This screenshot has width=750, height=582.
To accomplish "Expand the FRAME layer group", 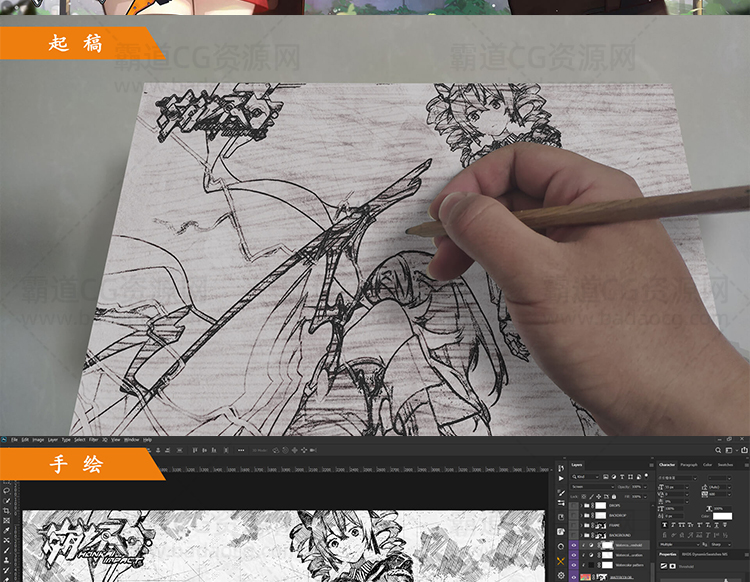I will tap(582, 526).
